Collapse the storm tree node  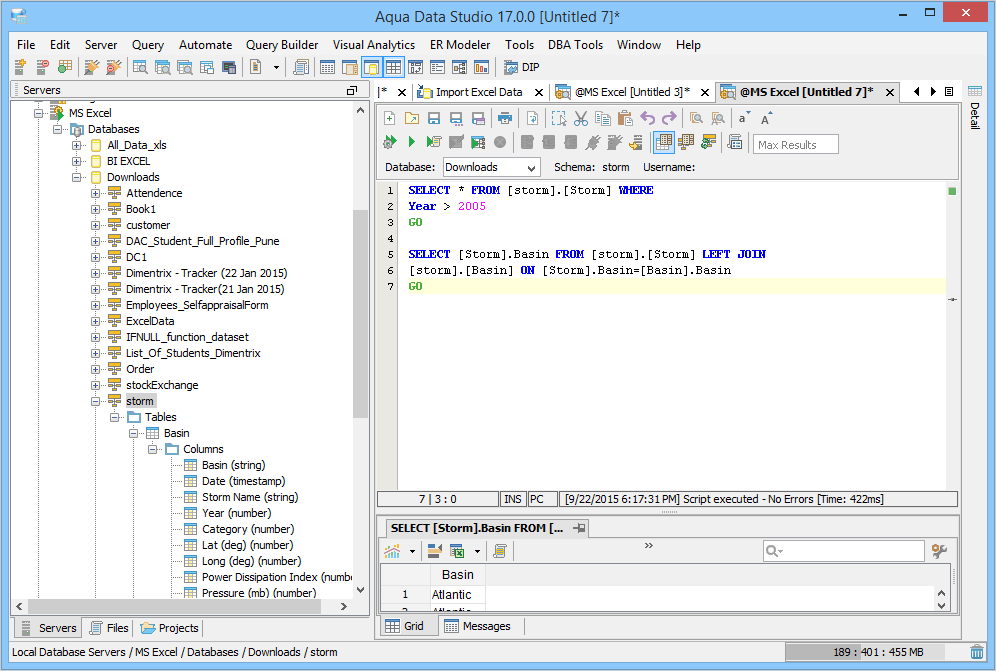(x=96, y=401)
